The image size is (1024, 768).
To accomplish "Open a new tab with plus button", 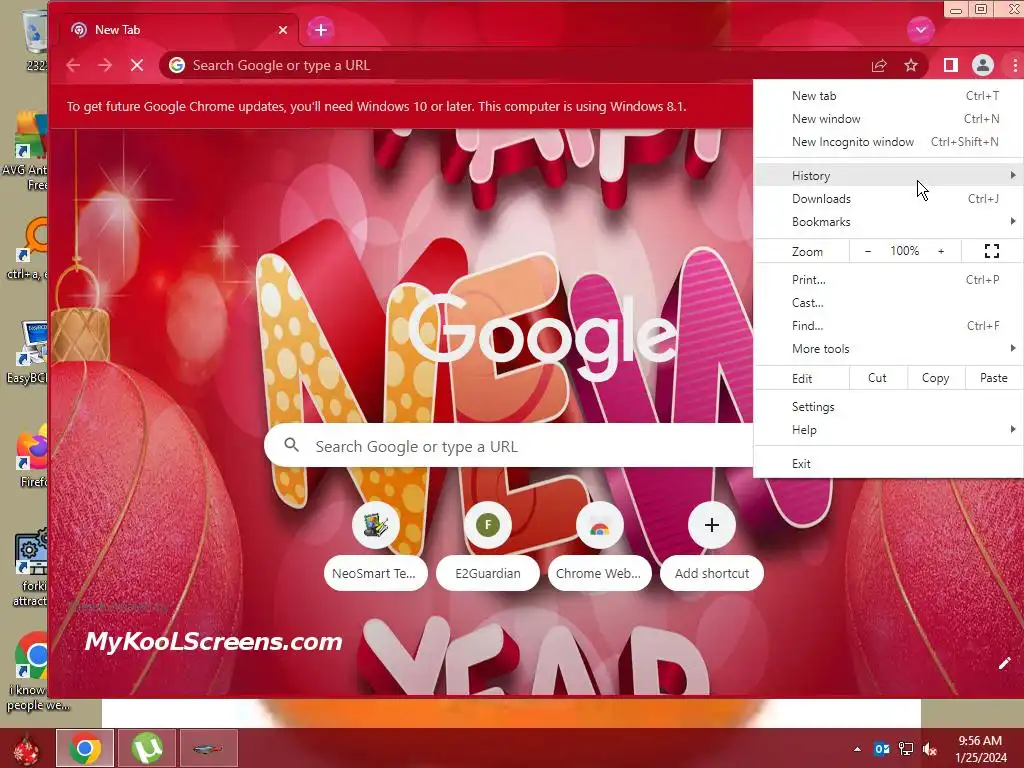I will [321, 30].
